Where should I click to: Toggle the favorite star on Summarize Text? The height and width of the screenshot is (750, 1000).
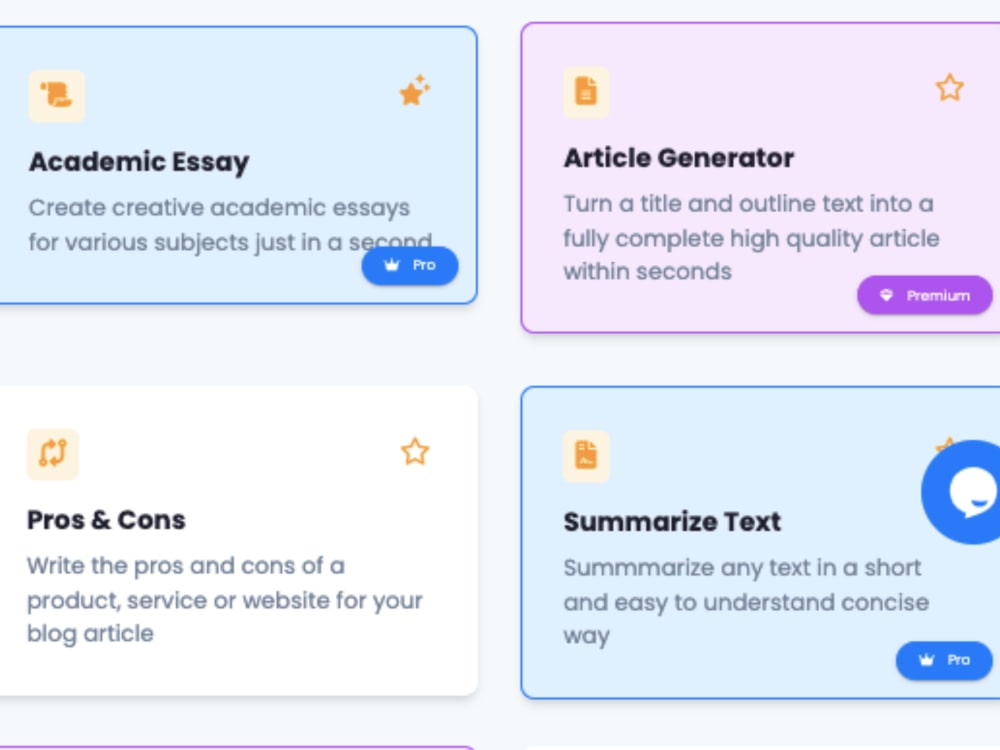944,445
